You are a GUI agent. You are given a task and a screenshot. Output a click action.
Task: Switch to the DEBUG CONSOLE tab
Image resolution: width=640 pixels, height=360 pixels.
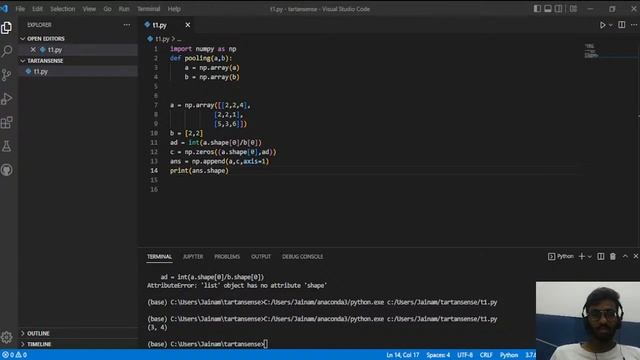point(302,256)
